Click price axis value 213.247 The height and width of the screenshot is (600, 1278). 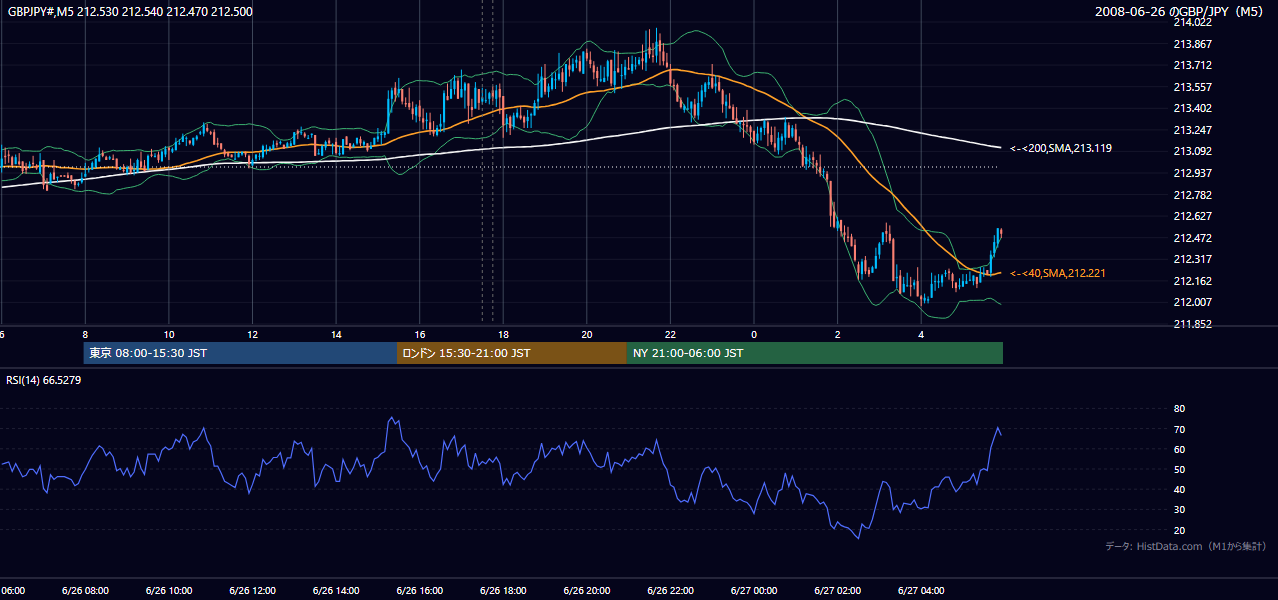click(x=1191, y=130)
